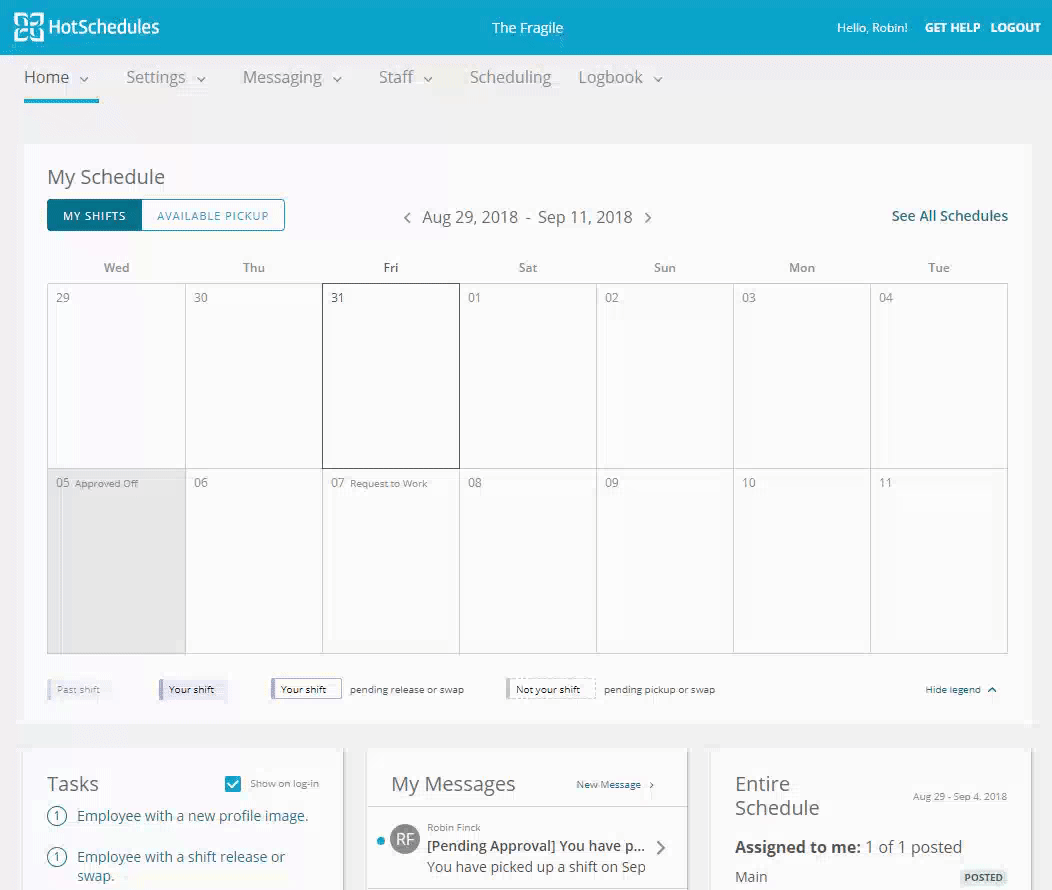Click the blue unread message dot

[380, 841]
